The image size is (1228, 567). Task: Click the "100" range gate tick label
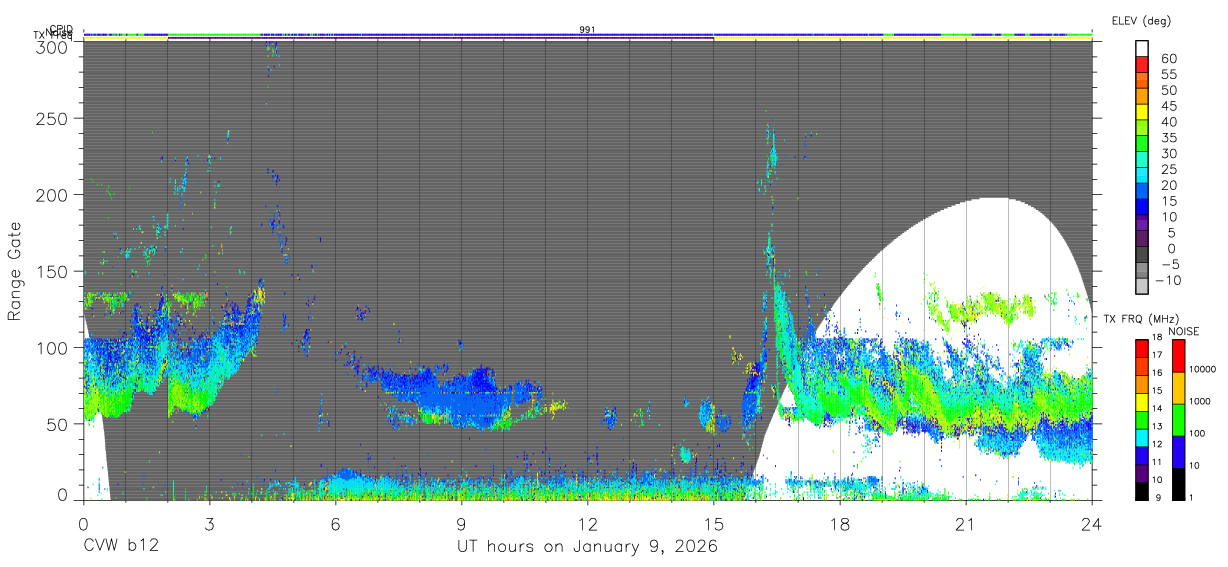(54, 347)
